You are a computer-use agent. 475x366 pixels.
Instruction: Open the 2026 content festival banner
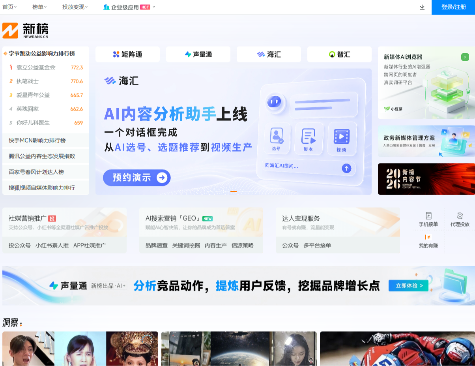426,179
